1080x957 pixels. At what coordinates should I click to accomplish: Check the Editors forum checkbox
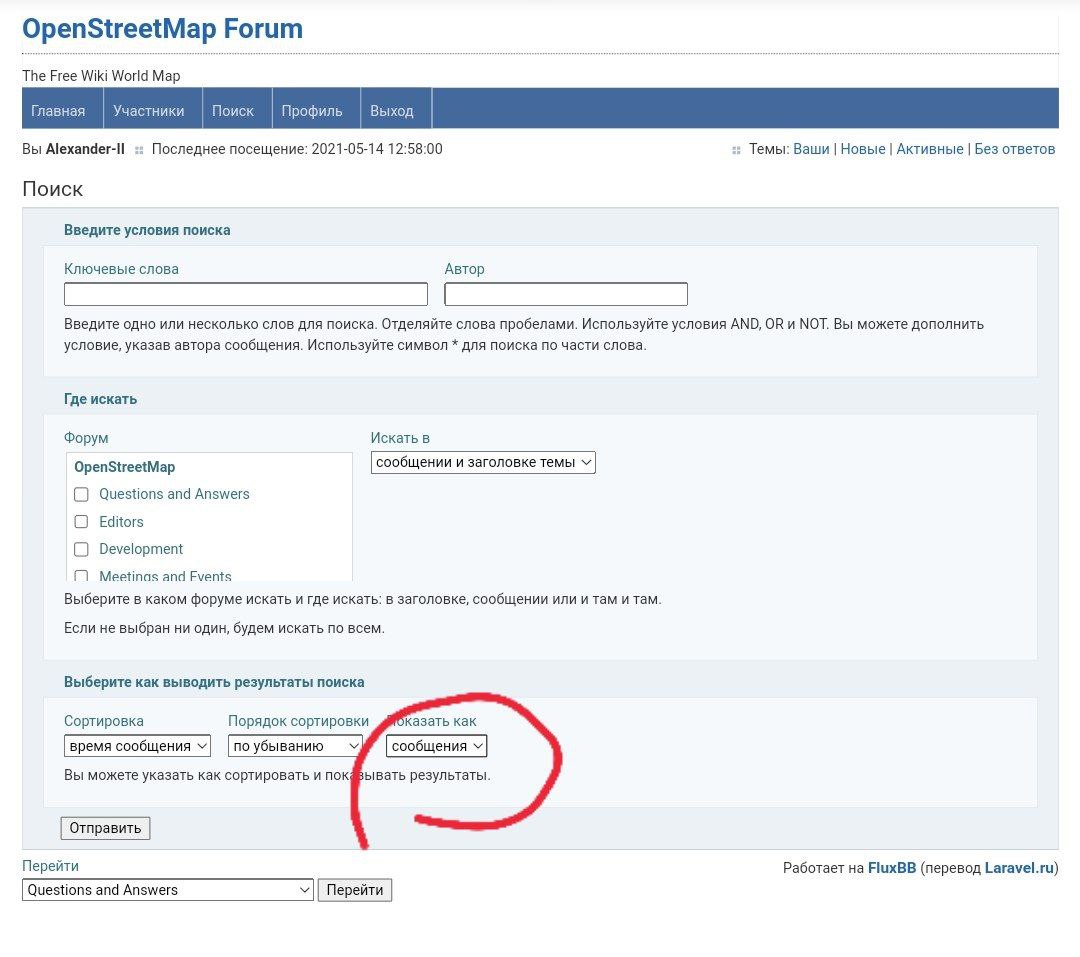pyautogui.click(x=81, y=522)
